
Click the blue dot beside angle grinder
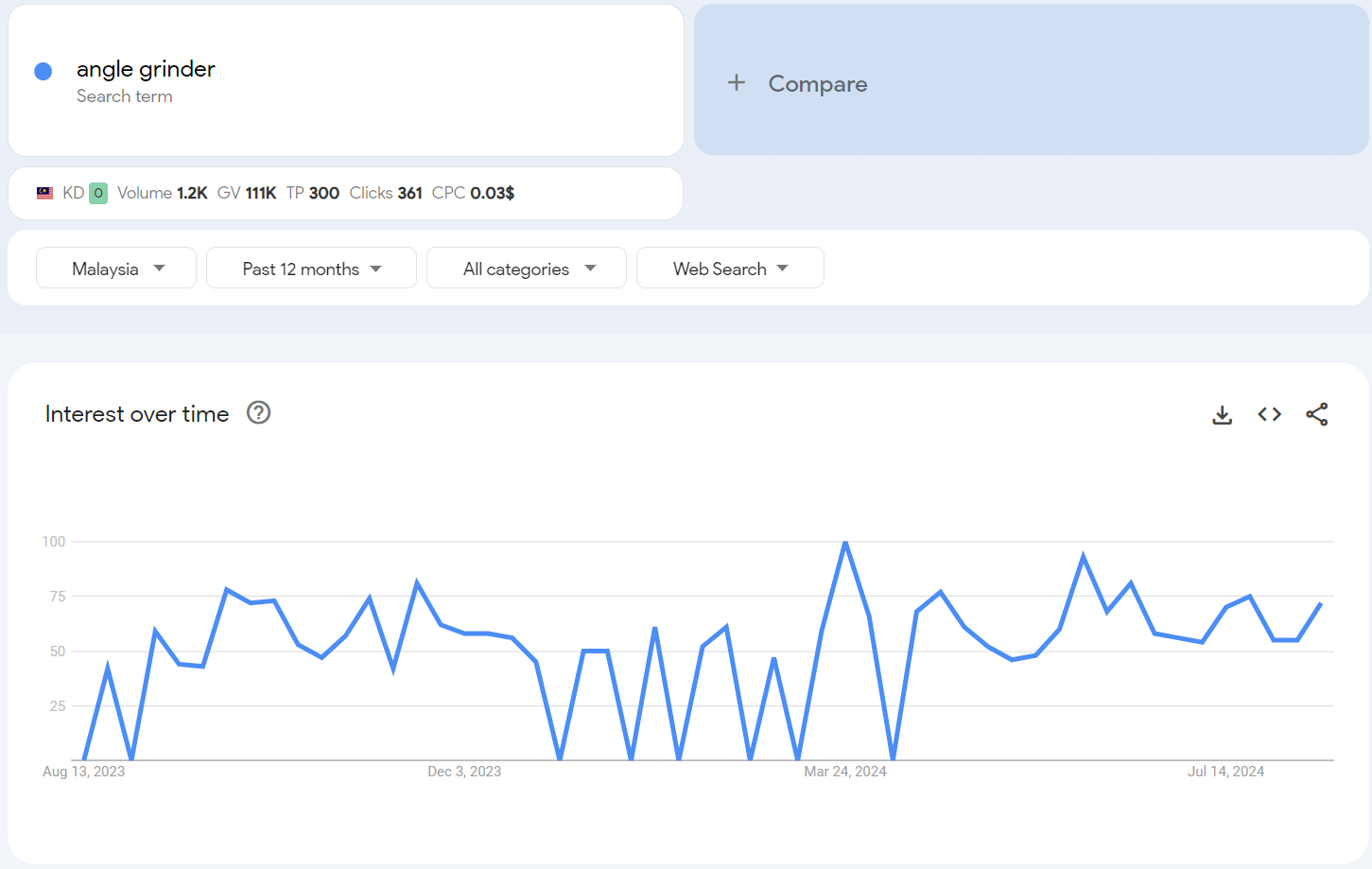pyautogui.click(x=43, y=71)
